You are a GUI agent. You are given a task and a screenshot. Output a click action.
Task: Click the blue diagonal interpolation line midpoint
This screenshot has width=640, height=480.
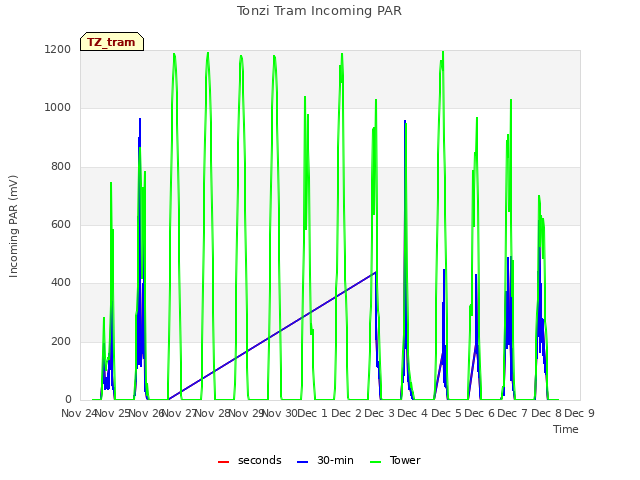[x=272, y=336]
